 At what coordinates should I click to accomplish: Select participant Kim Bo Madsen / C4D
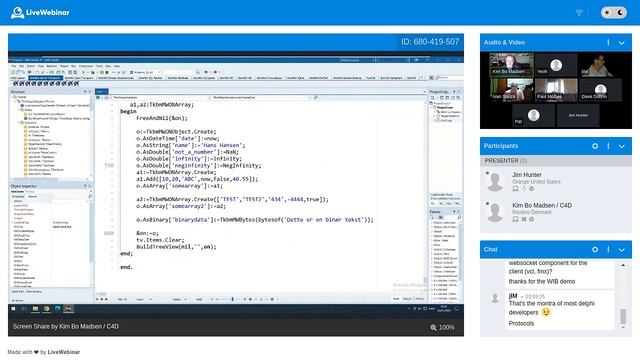(556, 212)
